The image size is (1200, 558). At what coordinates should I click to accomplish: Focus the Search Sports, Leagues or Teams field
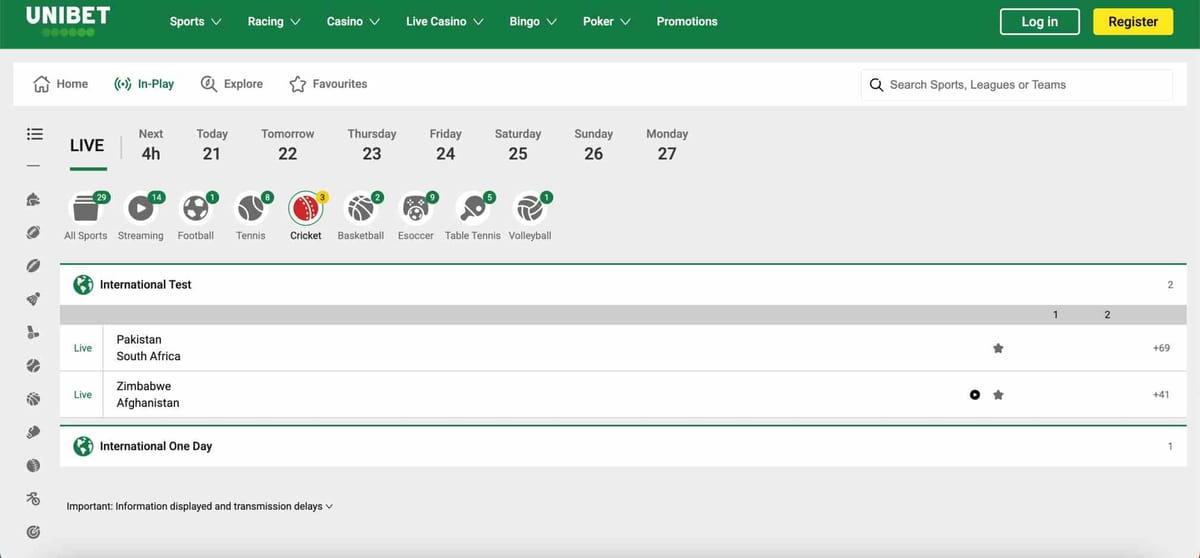coord(1017,85)
